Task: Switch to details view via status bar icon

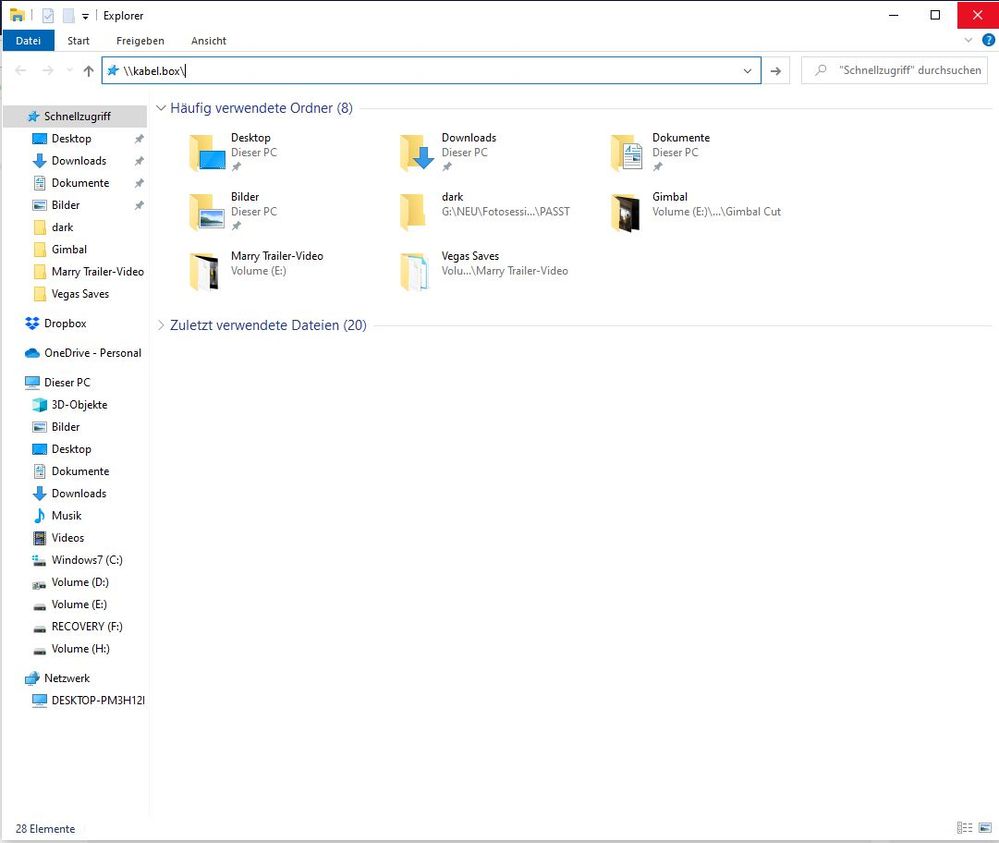Action: click(x=965, y=828)
